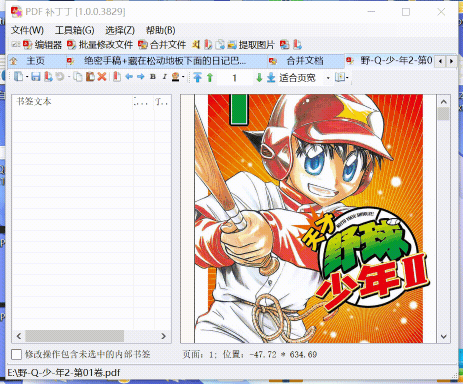Viewport: 463px width, 384px height.
Task: Click the blue save disk icon
Action: [36, 77]
